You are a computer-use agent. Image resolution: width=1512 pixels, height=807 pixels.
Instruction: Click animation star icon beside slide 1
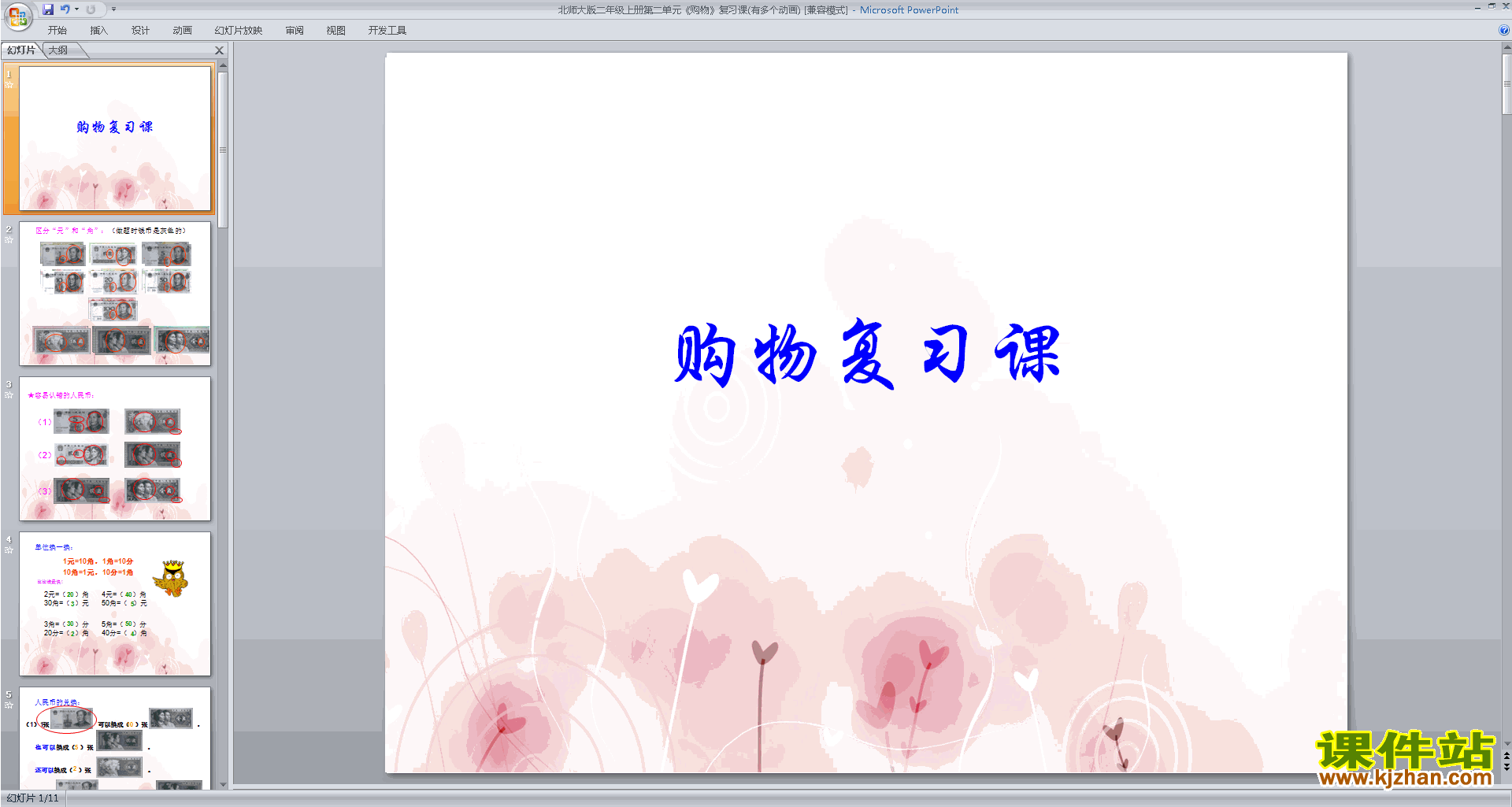9,85
